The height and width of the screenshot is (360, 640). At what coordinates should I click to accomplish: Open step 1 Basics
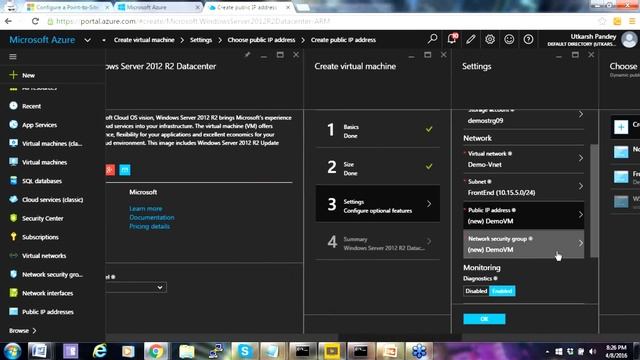(x=378, y=130)
